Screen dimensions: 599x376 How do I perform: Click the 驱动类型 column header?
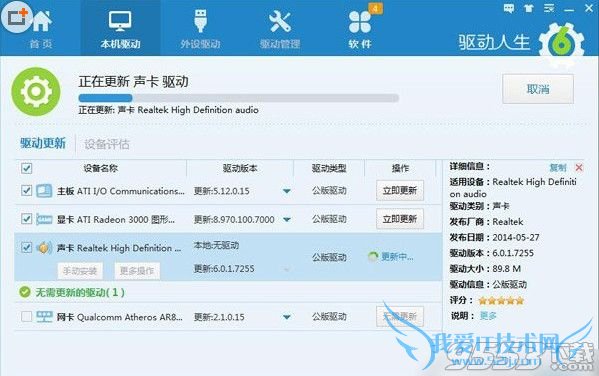(329, 168)
